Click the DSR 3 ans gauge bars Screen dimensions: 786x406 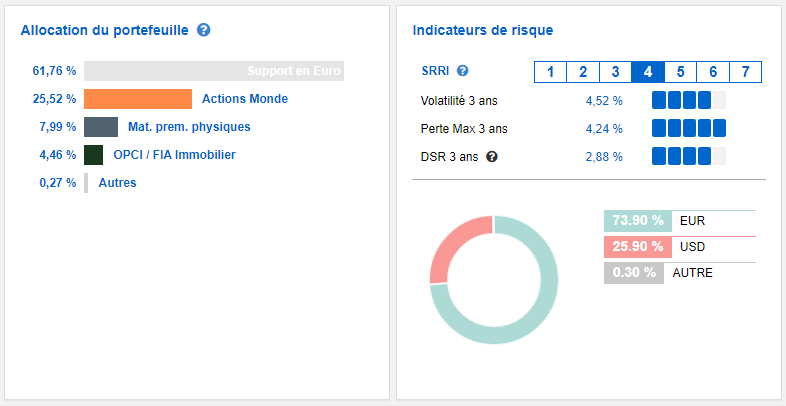(x=689, y=156)
